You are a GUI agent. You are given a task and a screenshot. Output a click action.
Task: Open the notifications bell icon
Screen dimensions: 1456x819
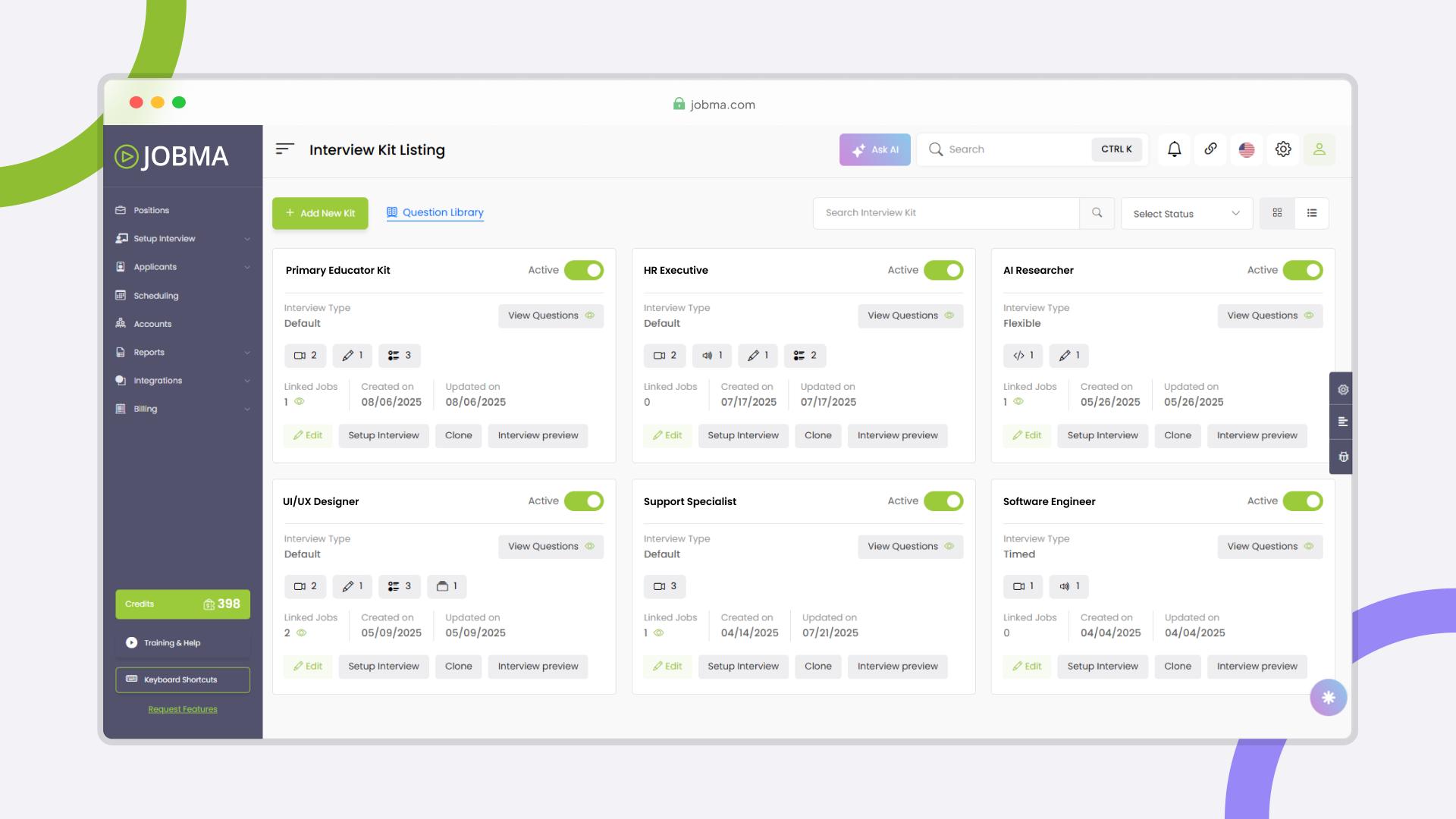point(1174,149)
